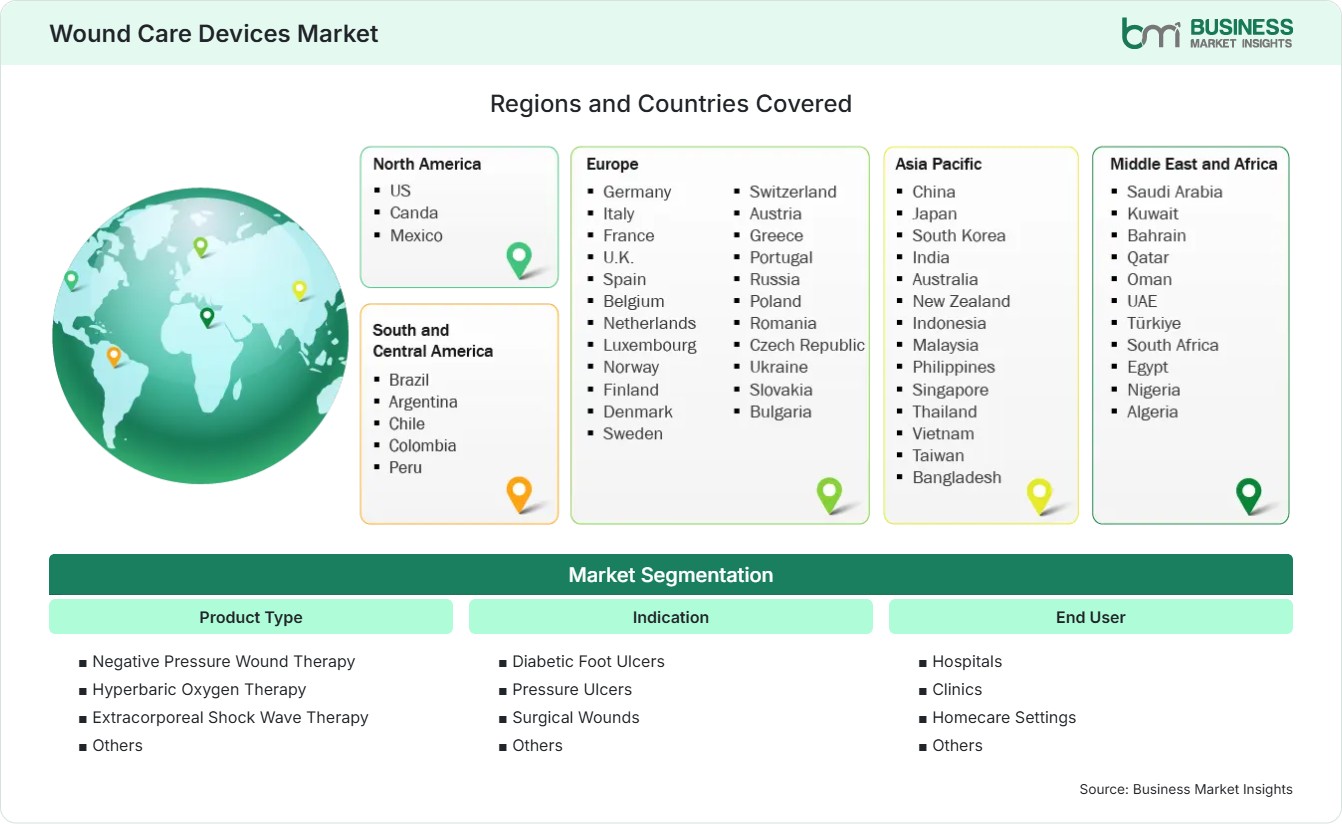Select the End User header

click(x=1091, y=617)
